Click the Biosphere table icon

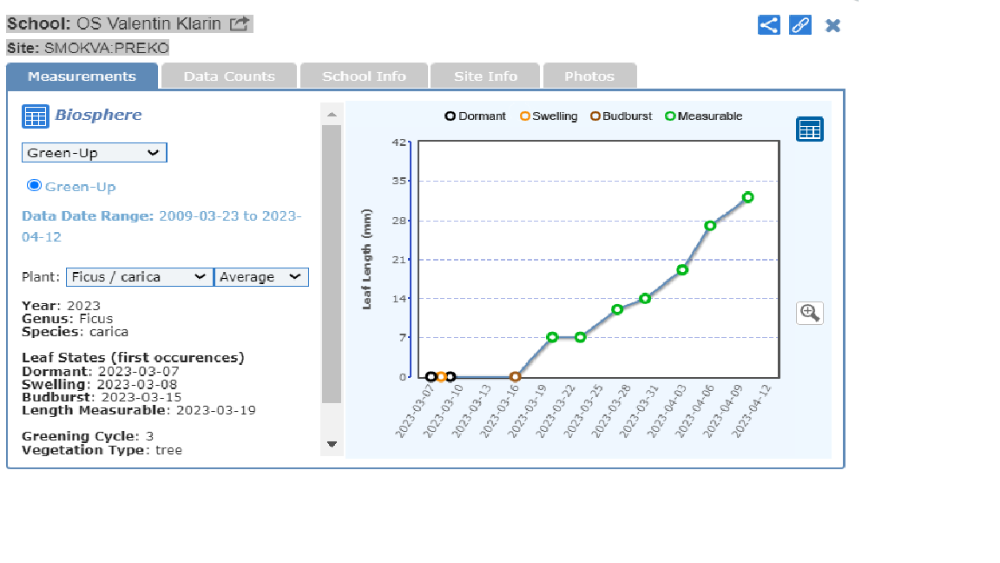pos(35,116)
